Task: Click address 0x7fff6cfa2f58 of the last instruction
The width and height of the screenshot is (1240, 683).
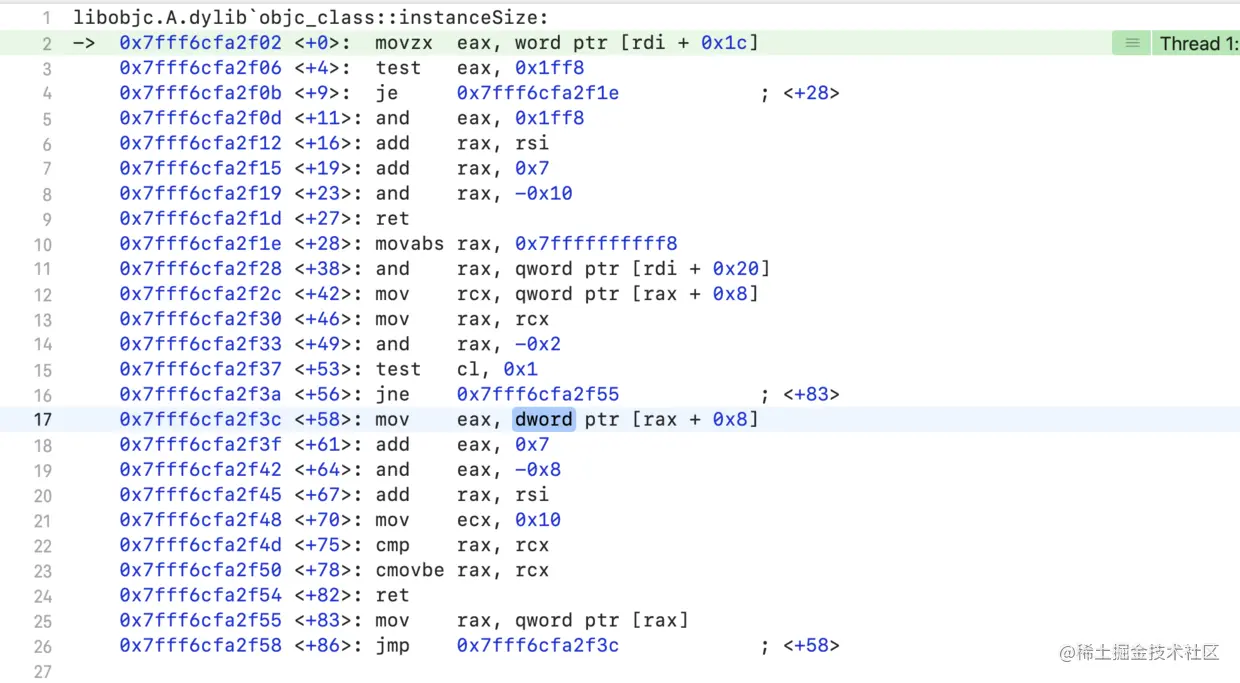Action: [200, 645]
